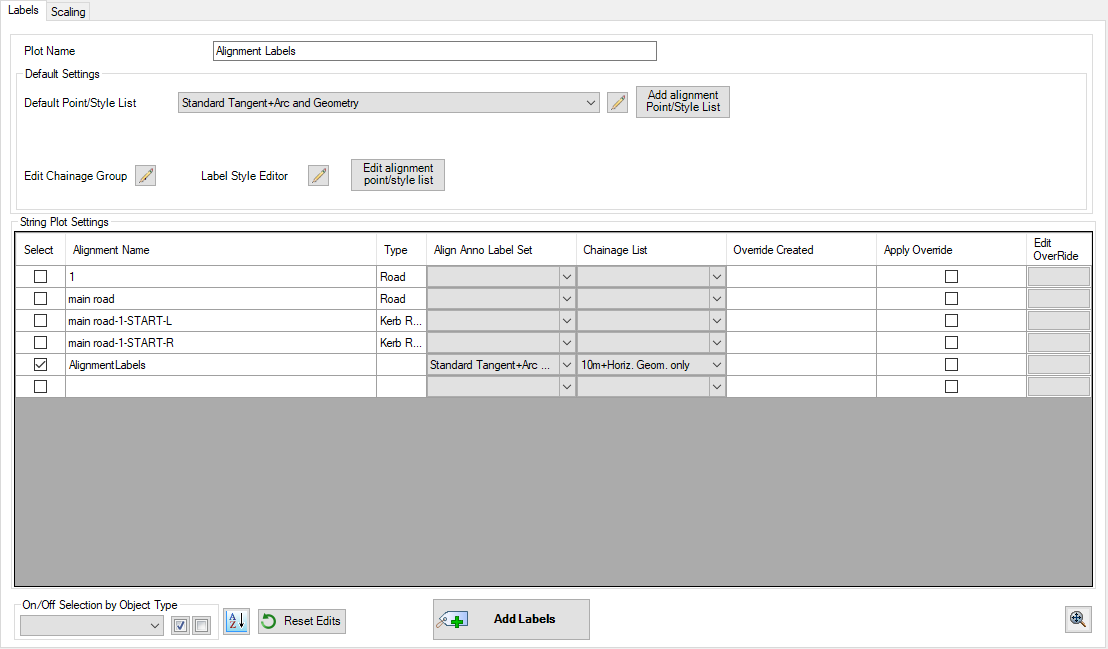1108x649 pixels.
Task: Click the Plot Name text field
Action: (435, 51)
